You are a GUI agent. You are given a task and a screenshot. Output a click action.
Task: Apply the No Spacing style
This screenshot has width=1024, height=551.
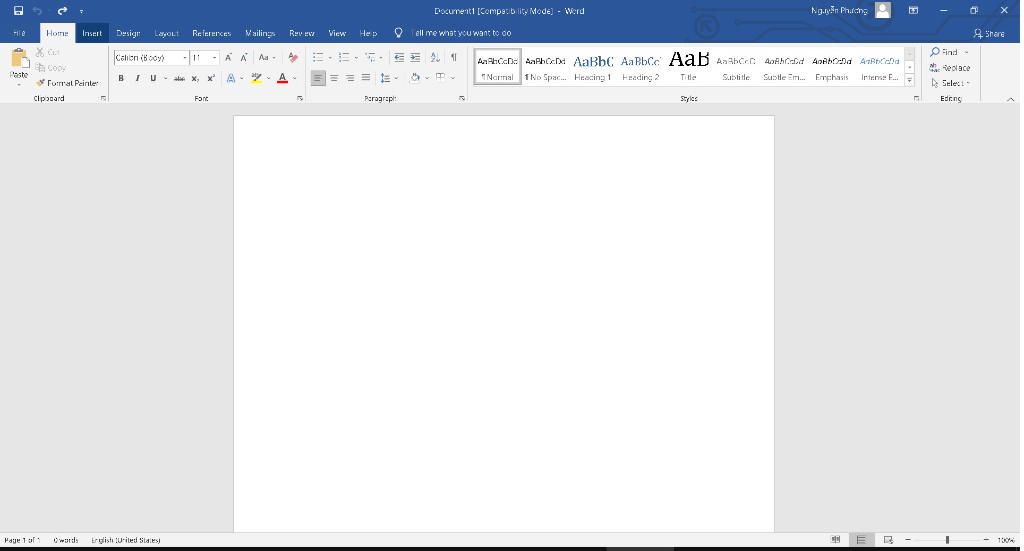click(545, 67)
